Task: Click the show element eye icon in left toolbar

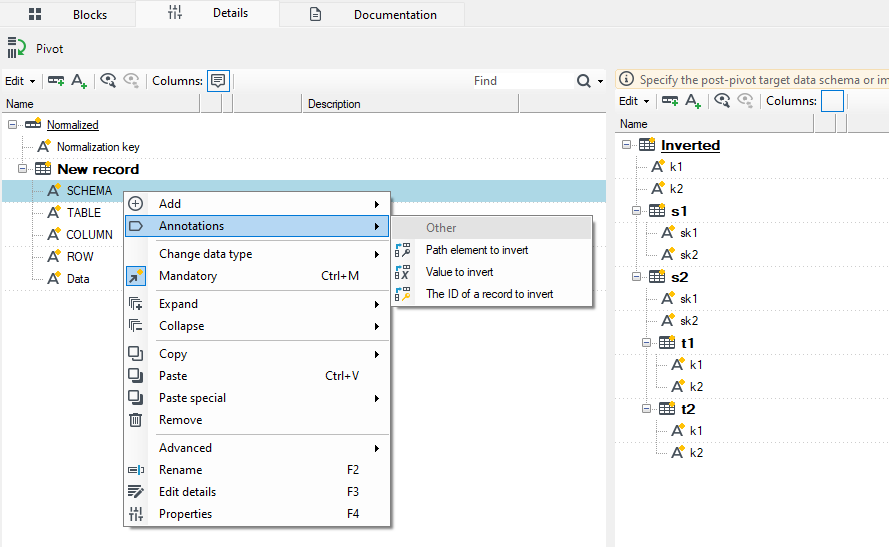Action: click(108, 81)
